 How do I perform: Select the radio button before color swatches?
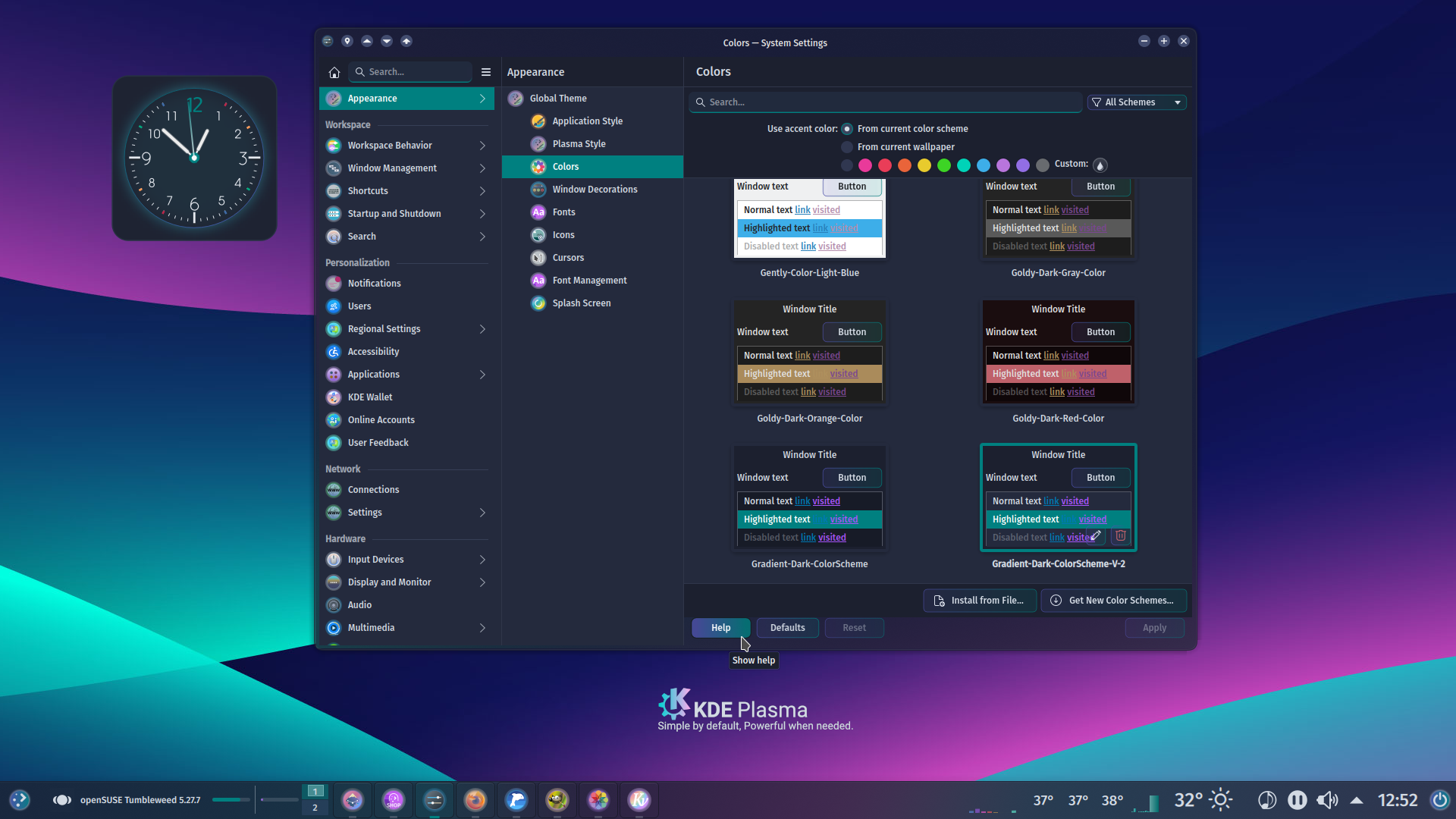click(x=847, y=165)
